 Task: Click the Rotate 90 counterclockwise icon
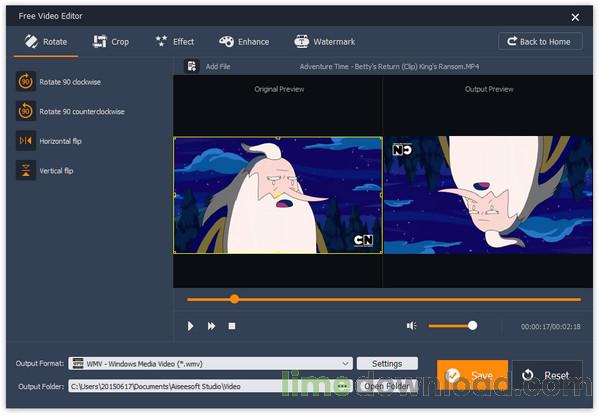tap(26, 111)
